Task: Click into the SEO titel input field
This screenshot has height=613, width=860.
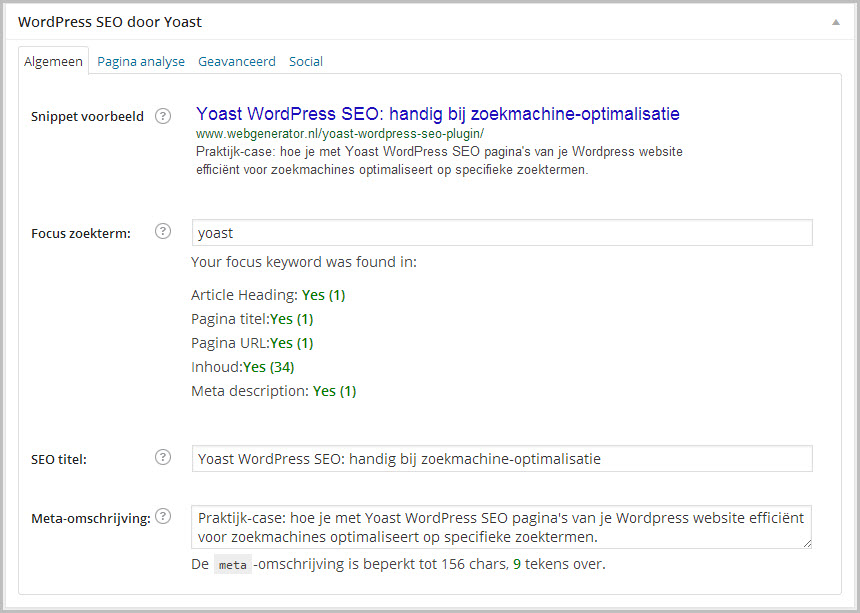Action: pyautogui.click(x=500, y=458)
